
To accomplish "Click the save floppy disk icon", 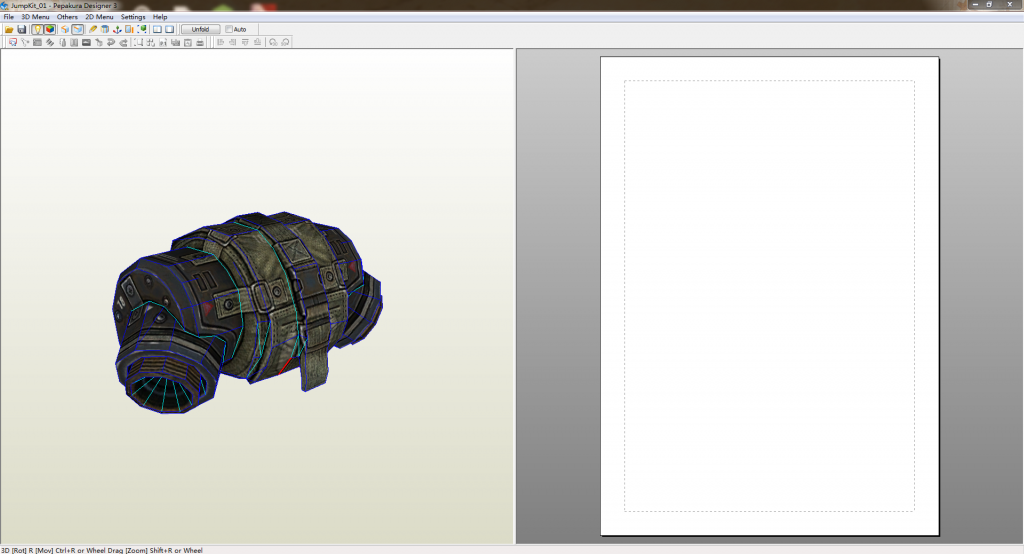I will [22, 29].
